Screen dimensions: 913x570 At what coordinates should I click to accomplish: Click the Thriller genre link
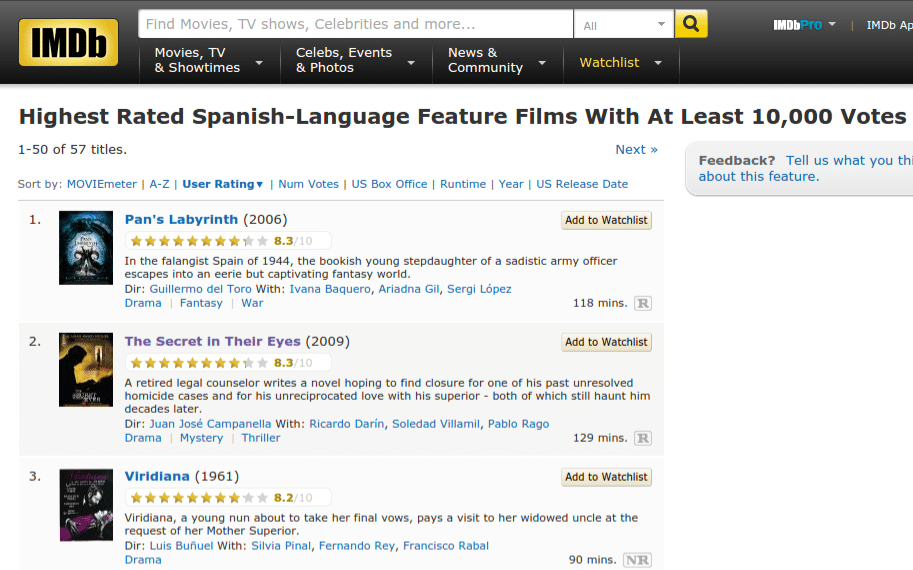(261, 438)
